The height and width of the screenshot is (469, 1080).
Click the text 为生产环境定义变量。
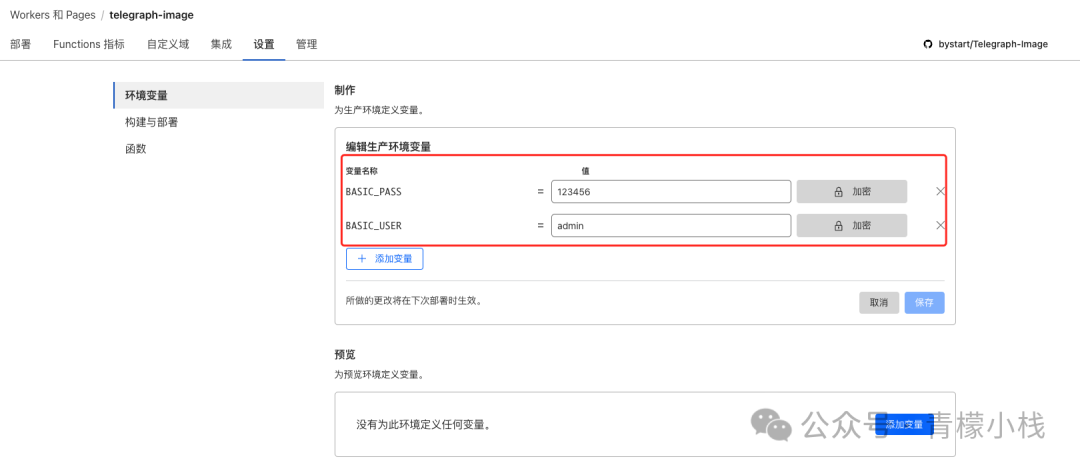click(378, 110)
